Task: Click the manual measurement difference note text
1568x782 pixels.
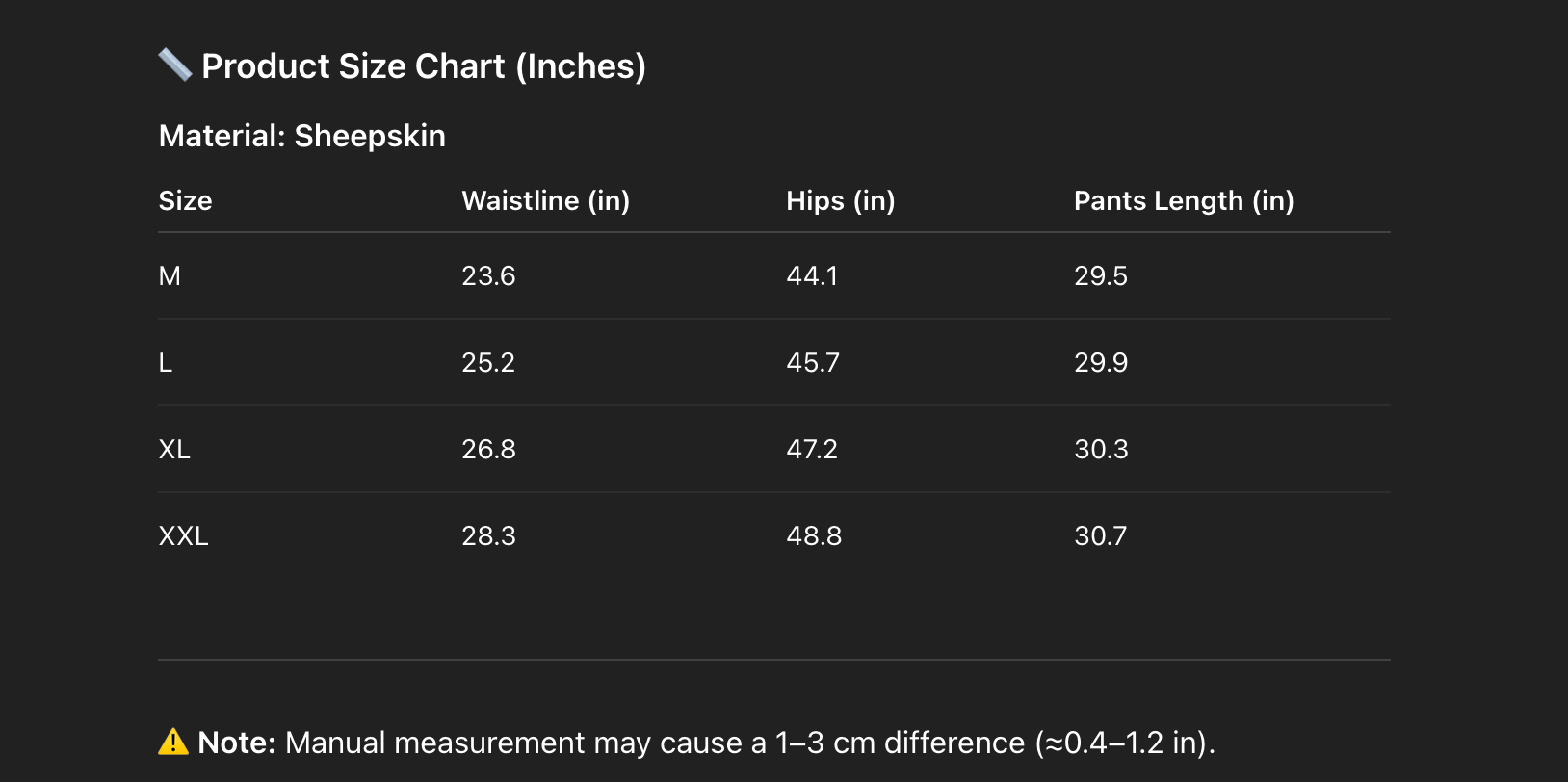Action: pos(750,743)
